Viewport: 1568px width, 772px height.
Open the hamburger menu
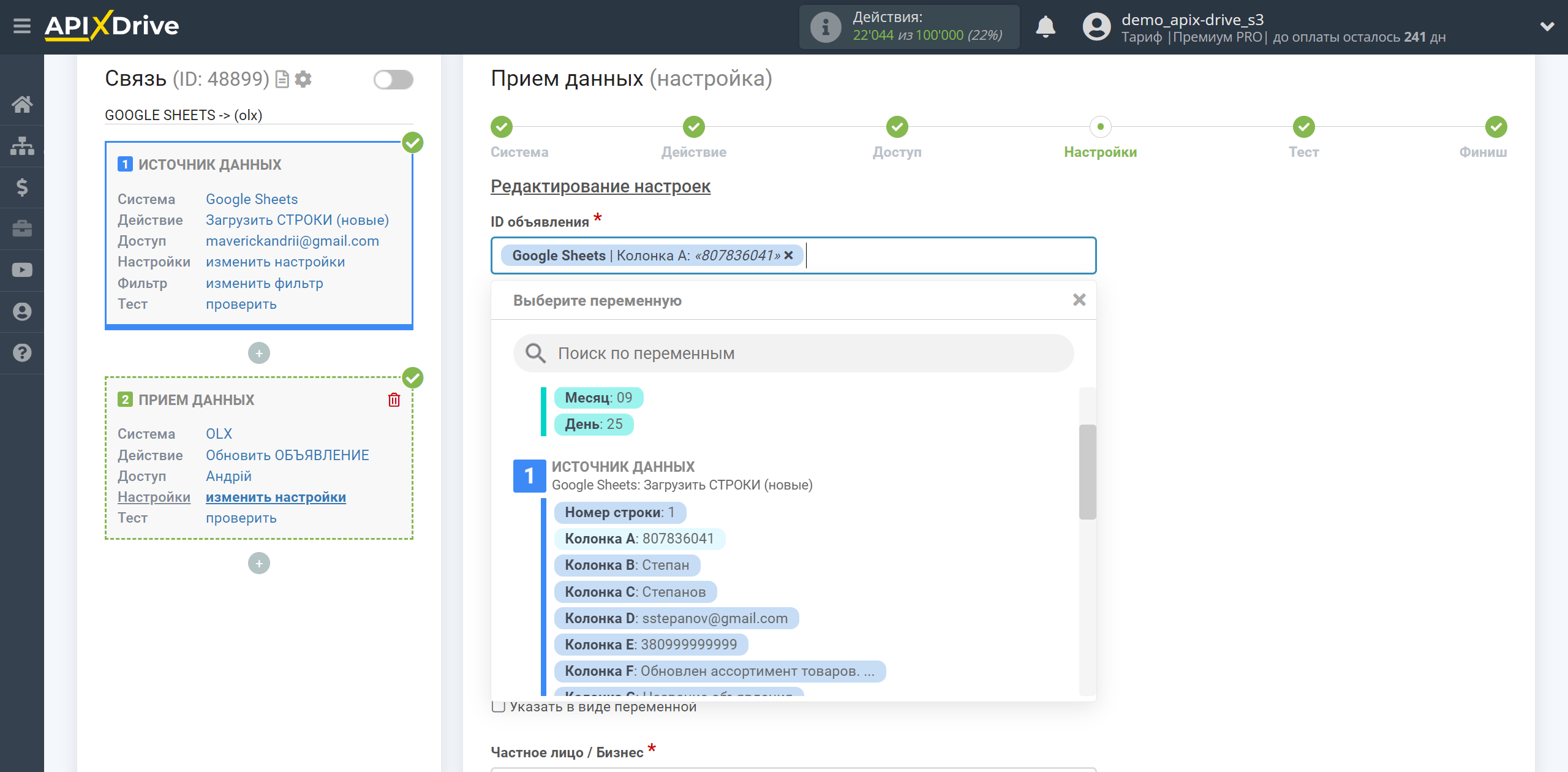click(x=22, y=26)
